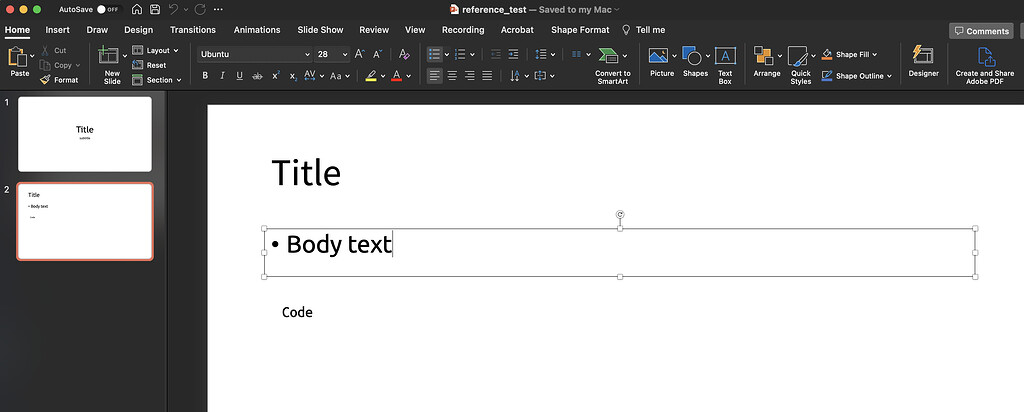The image size is (1024, 412).
Task: Click Convert to SmartArt
Action: click(x=613, y=66)
